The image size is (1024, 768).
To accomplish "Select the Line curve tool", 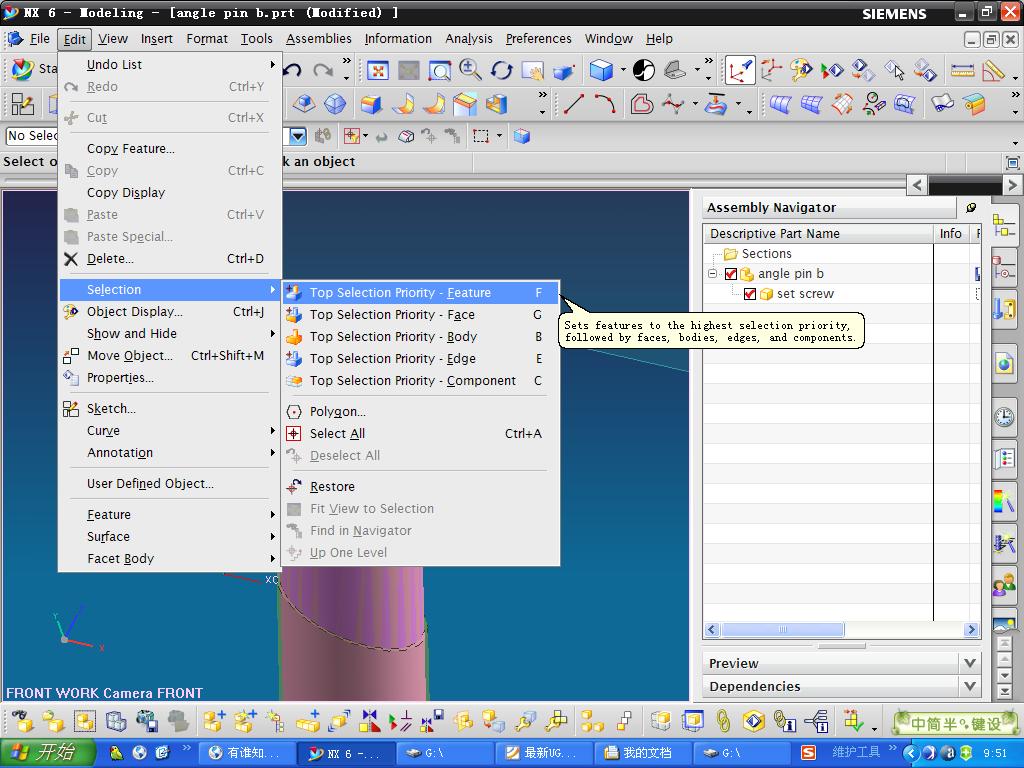I will (573, 104).
